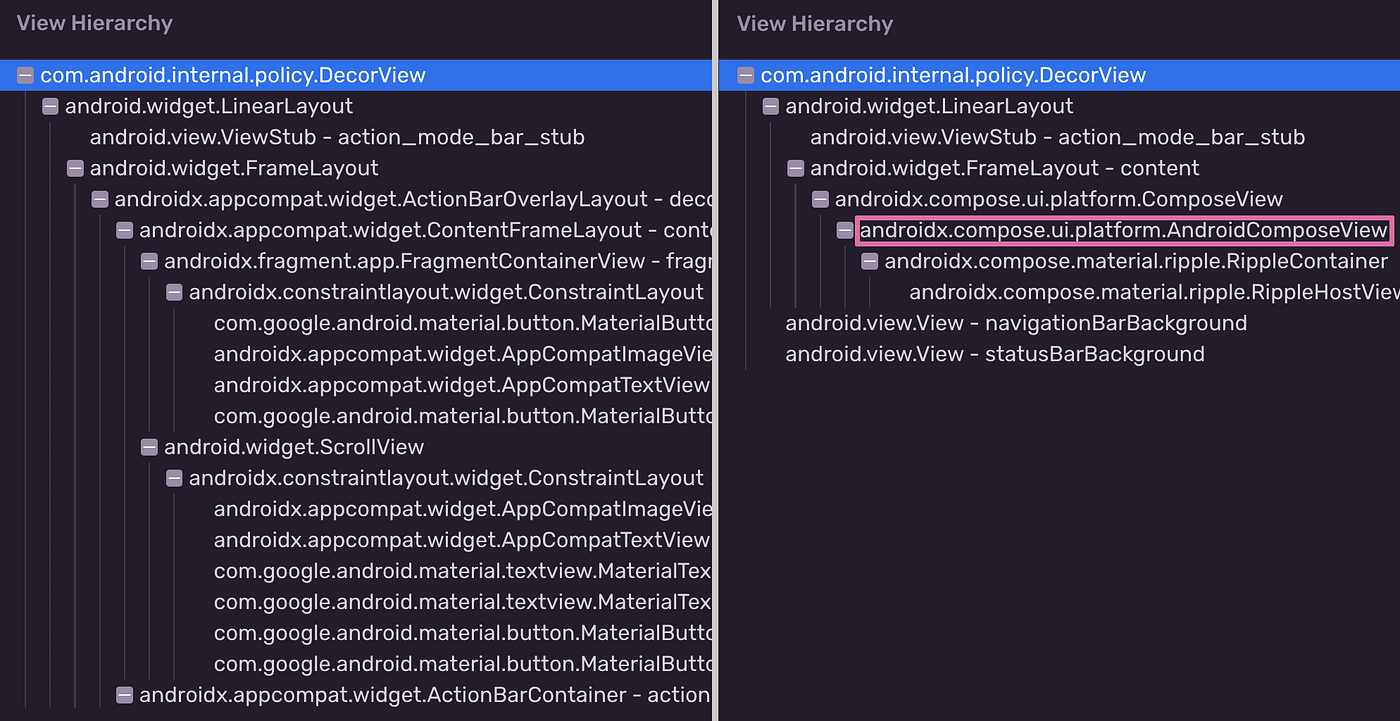
Task: Click the View Hierarchy panel title on the left
Action: tap(94, 22)
